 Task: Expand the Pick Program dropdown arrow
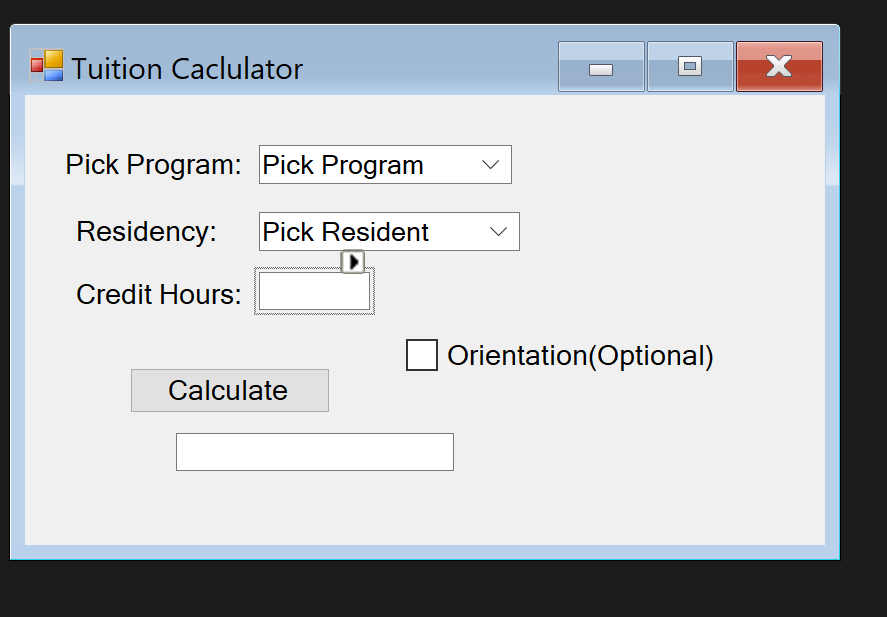pos(490,165)
